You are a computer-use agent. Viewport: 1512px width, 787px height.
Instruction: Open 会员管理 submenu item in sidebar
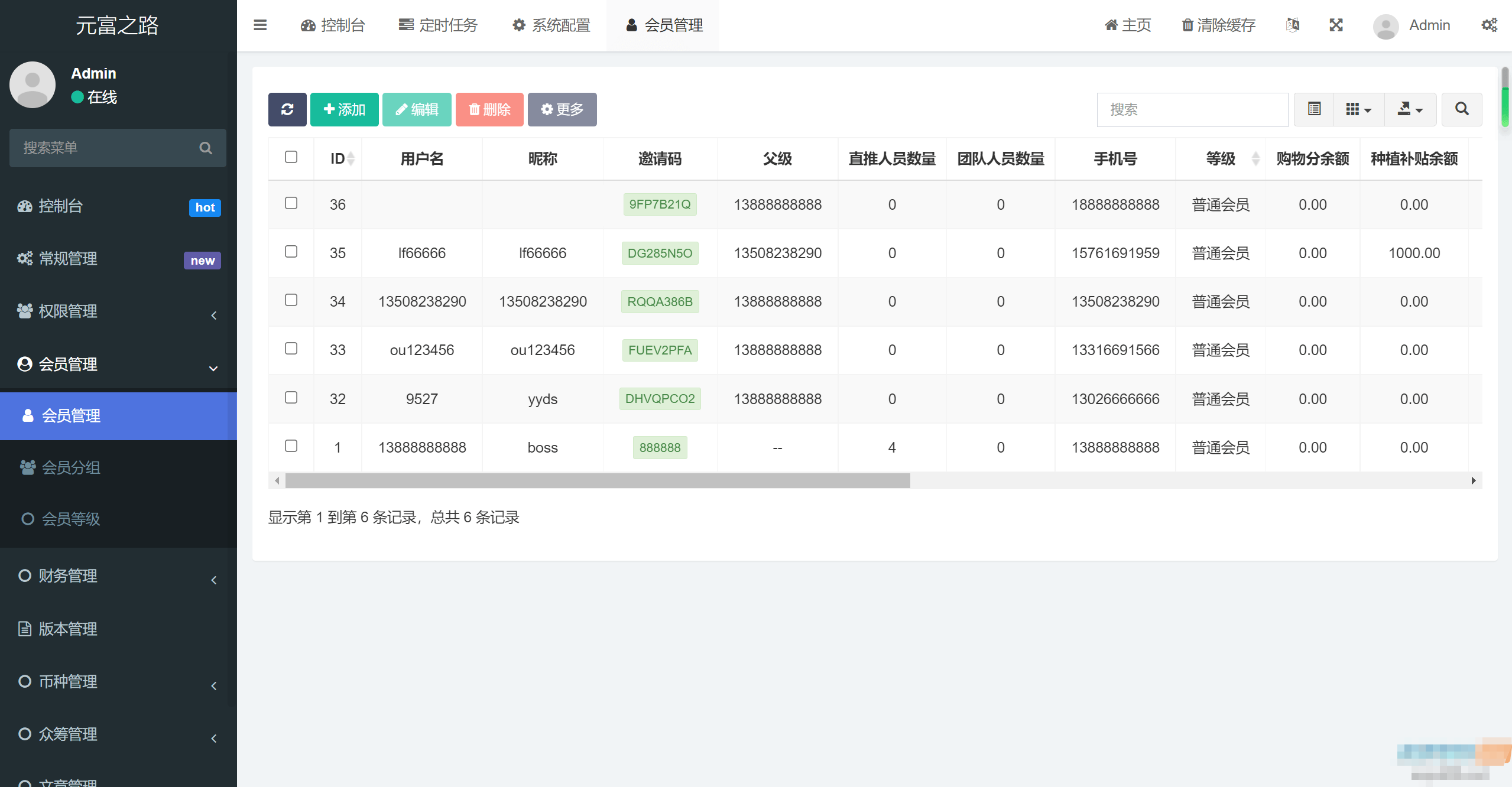coord(118,416)
